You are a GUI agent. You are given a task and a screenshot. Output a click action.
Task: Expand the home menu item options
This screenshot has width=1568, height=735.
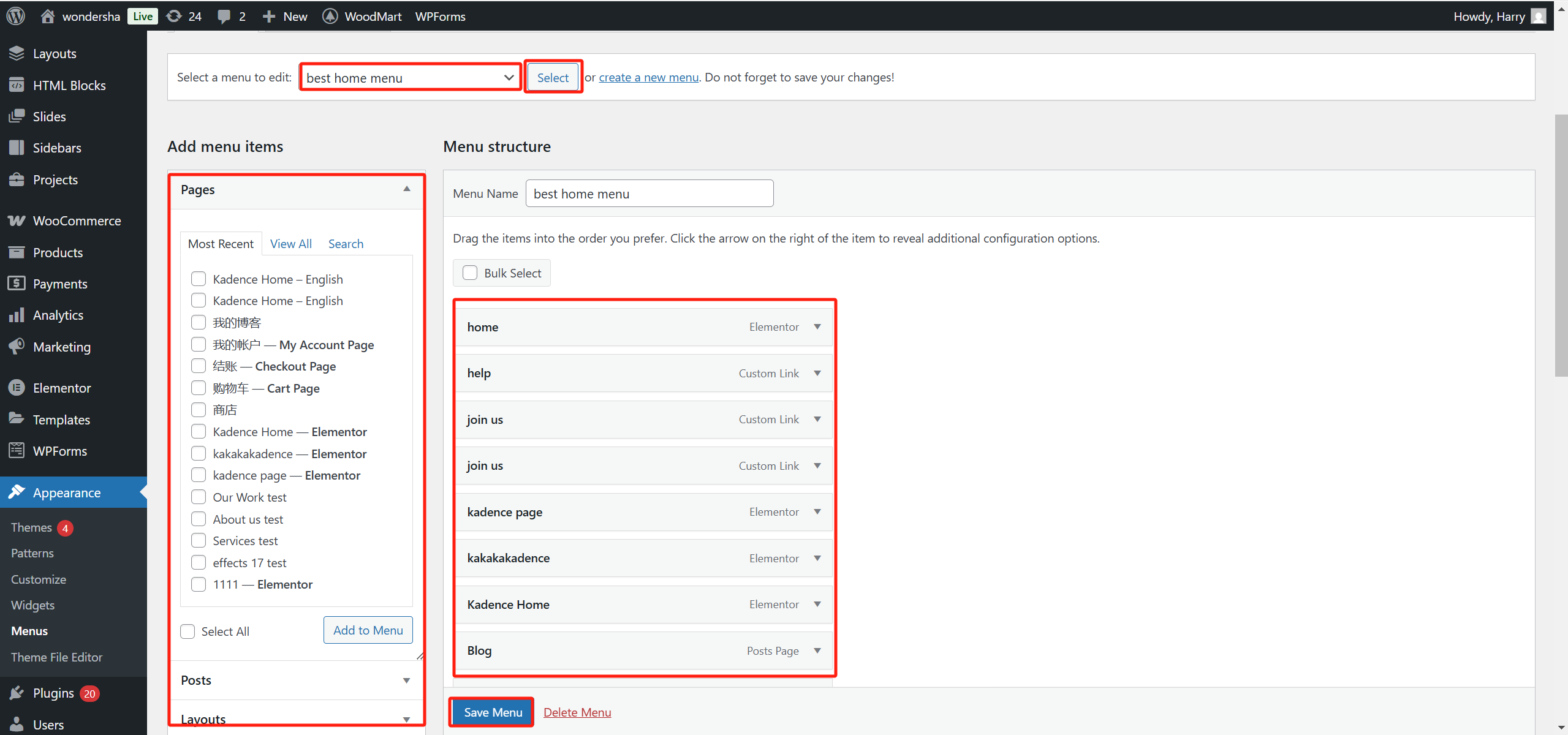[817, 326]
